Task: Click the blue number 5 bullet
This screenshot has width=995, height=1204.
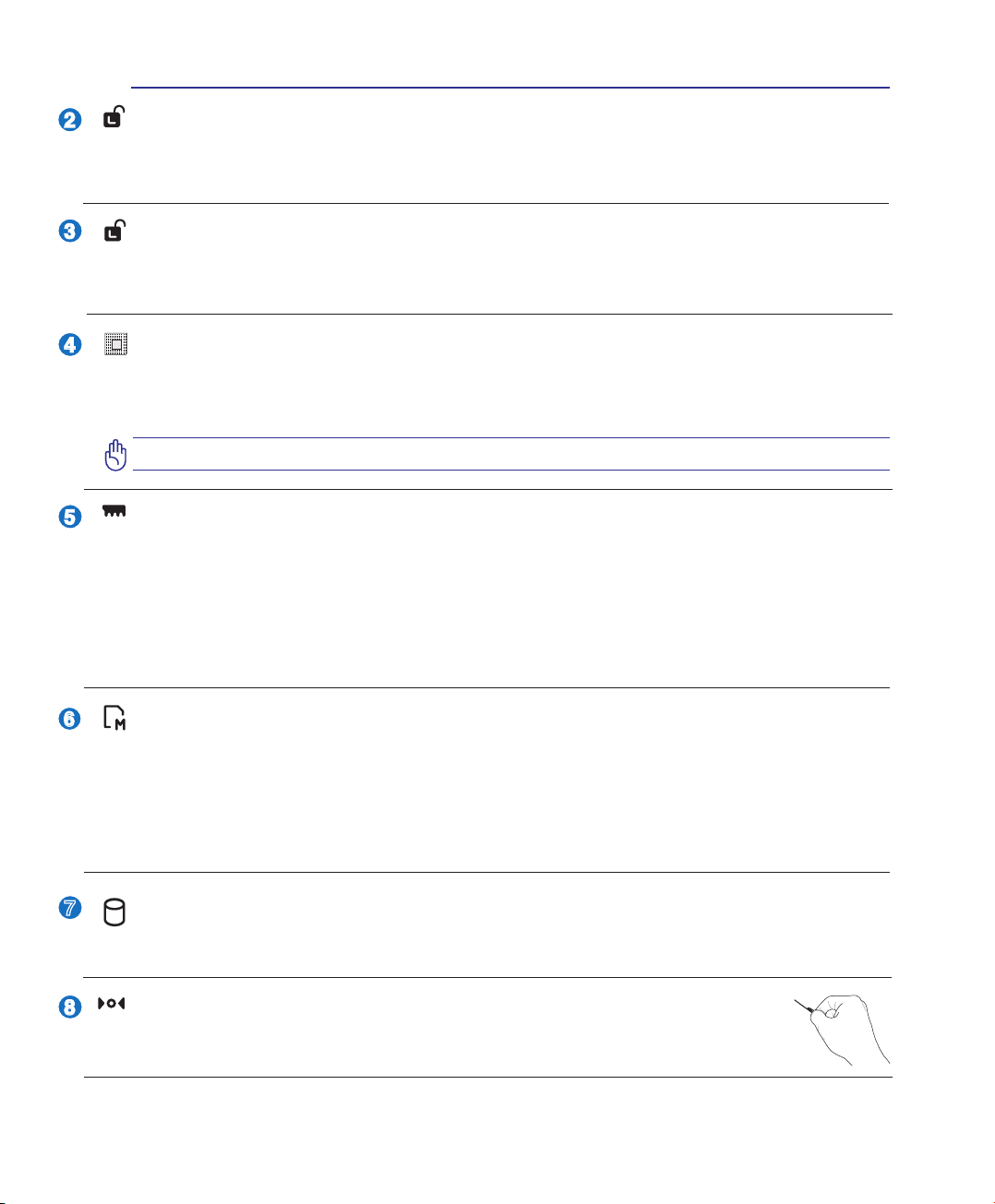Action: [69, 517]
